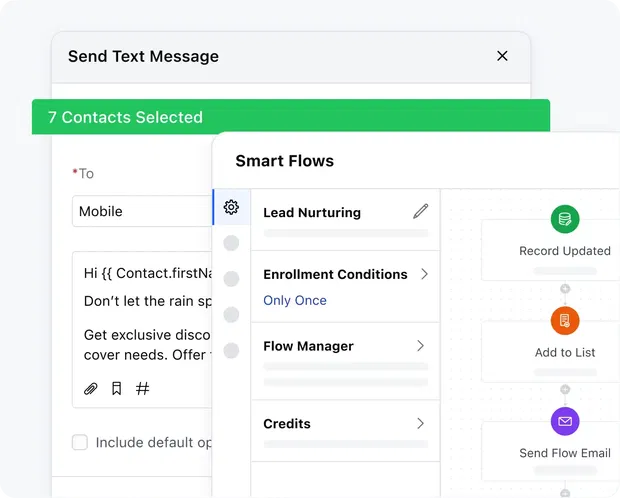Viewport: 620px width, 498px height.
Task: Select the green Record Updated node icon
Action: coord(565,219)
